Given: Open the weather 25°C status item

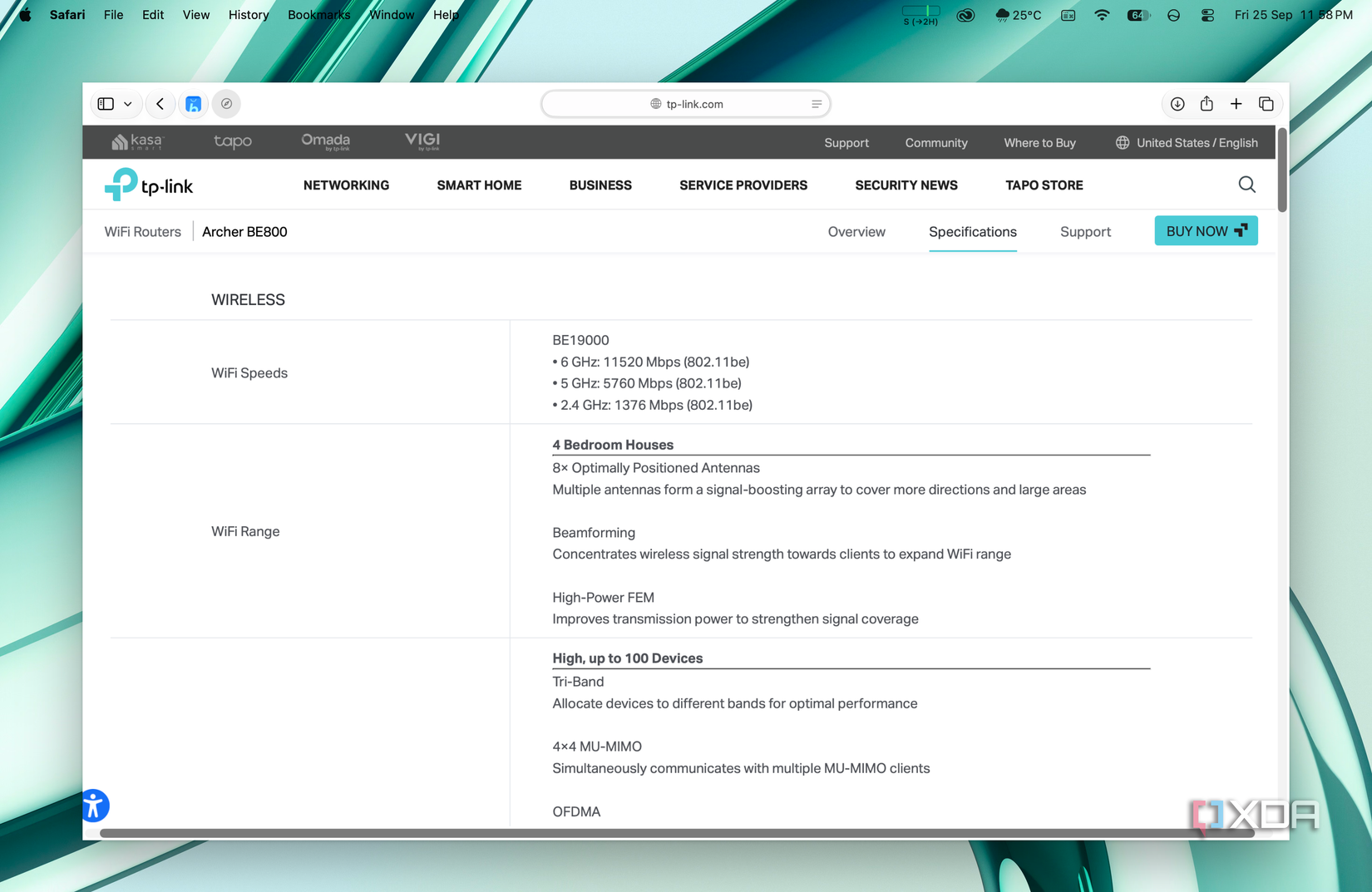Looking at the screenshot, I should [x=1018, y=15].
